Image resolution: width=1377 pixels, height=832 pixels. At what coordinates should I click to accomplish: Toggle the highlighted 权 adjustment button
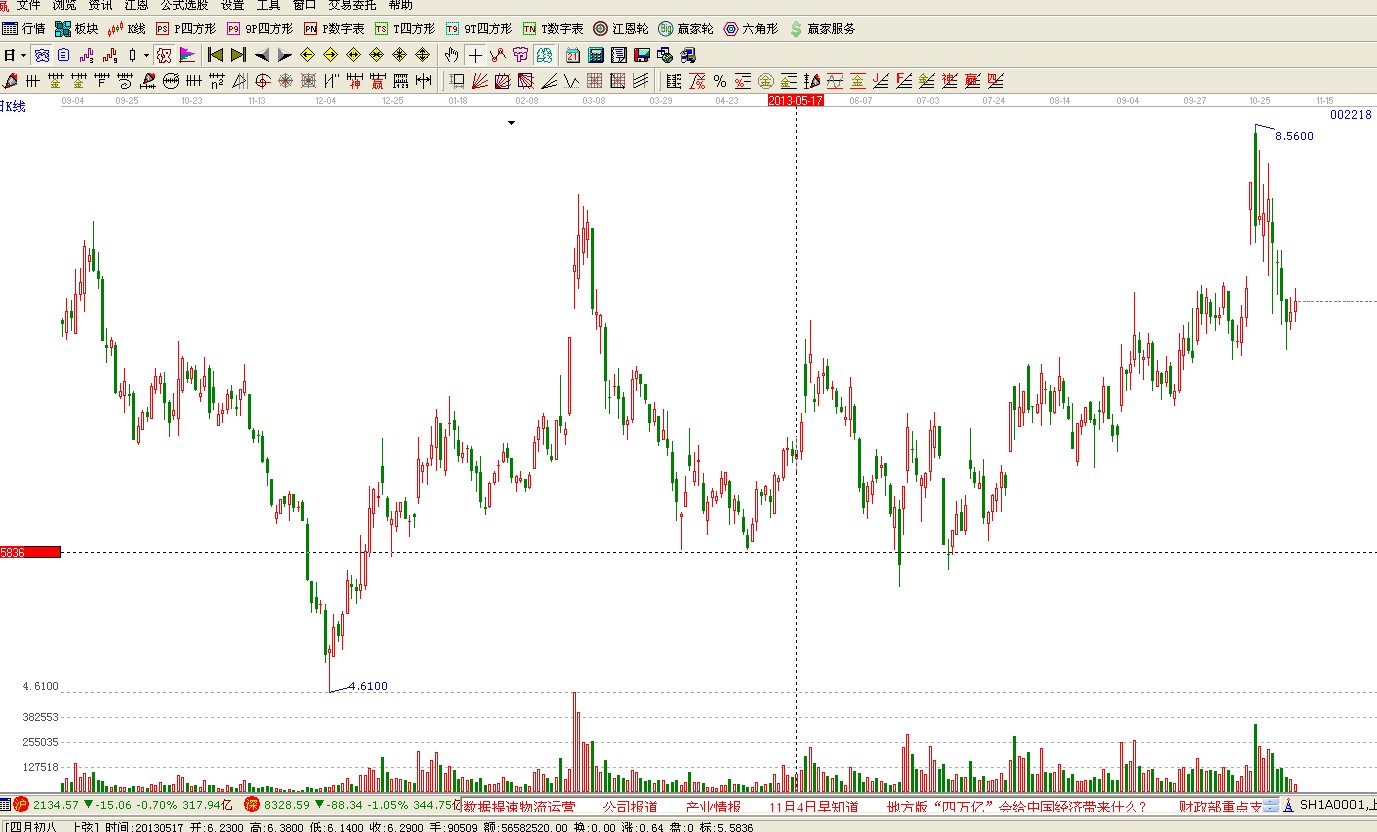[163, 55]
